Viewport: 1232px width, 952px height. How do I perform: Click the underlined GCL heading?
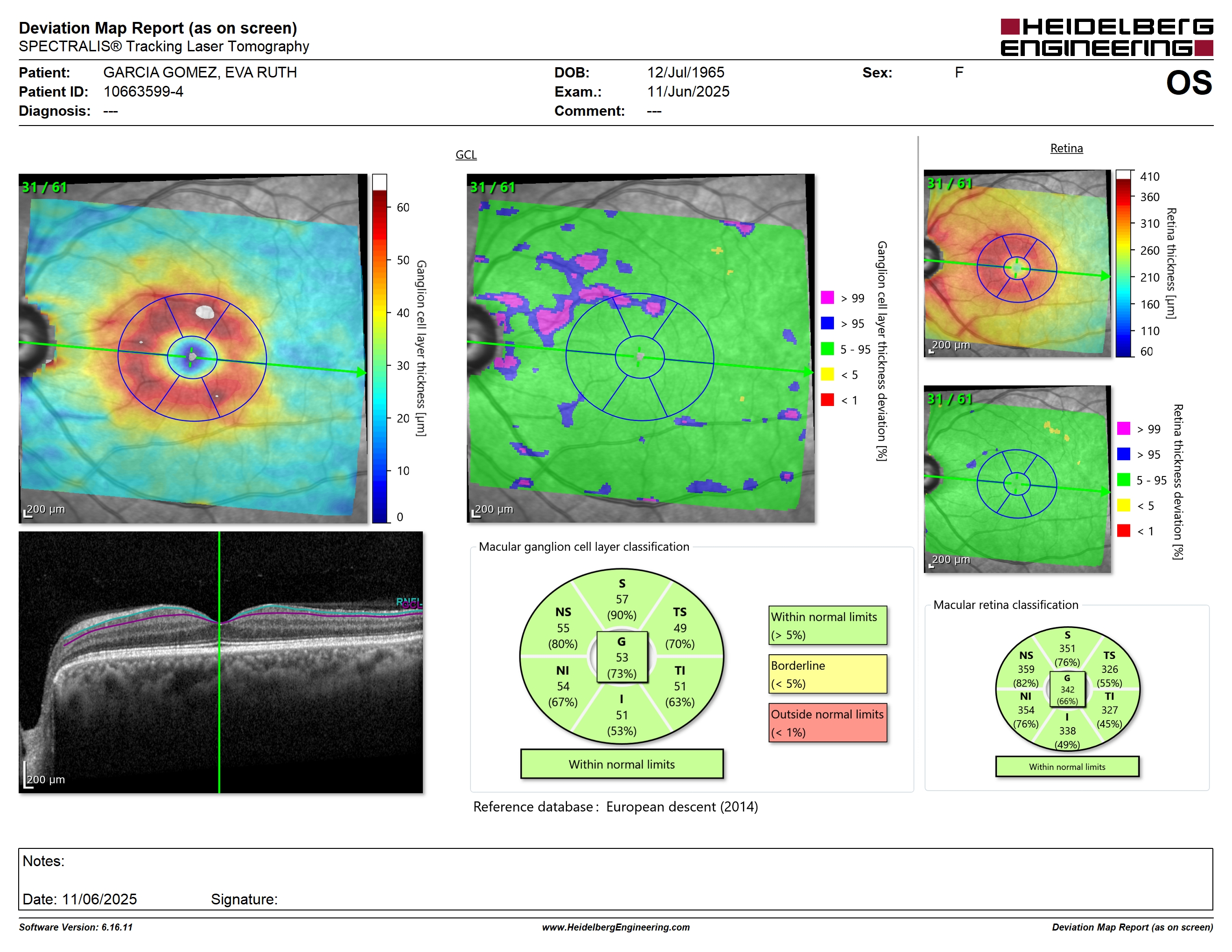coord(466,154)
